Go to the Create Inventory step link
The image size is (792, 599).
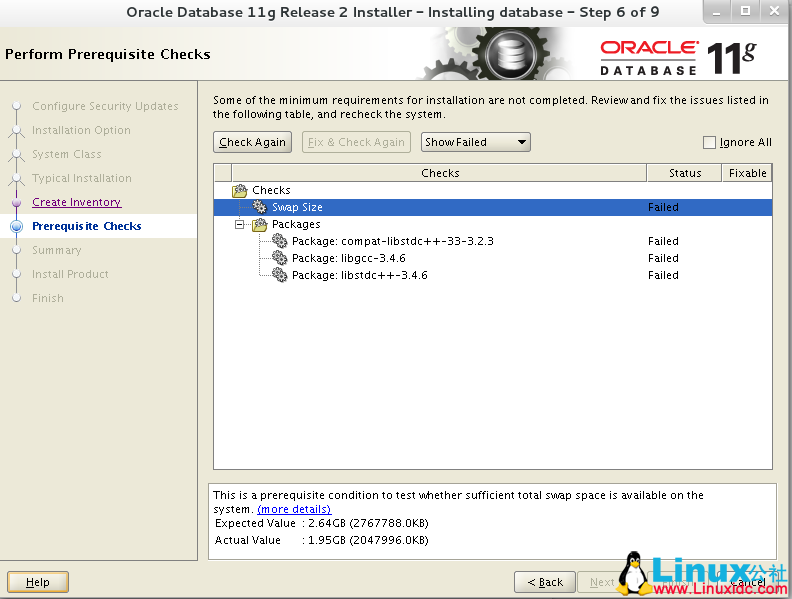(77, 202)
